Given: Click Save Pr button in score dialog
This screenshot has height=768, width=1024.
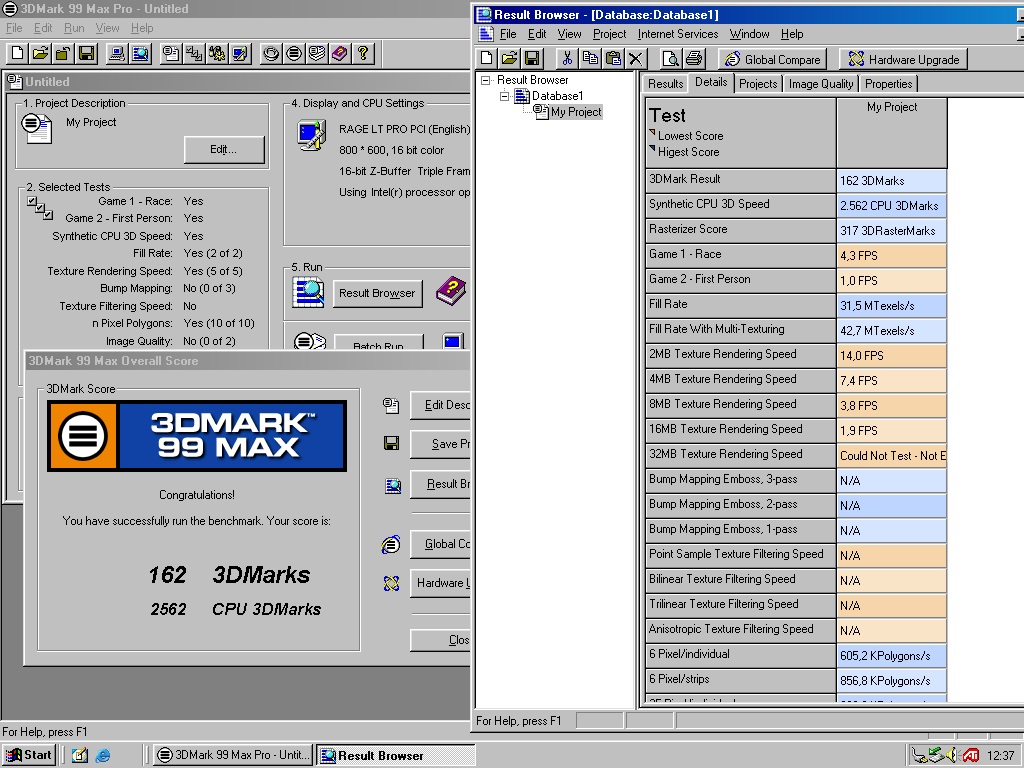Looking at the screenshot, I should [440, 444].
